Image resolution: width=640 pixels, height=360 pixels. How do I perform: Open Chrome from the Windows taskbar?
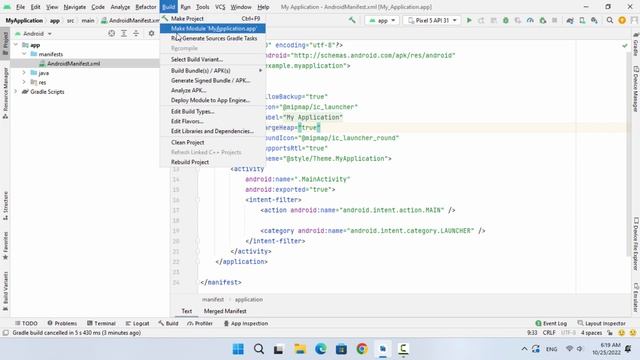(x=362, y=349)
